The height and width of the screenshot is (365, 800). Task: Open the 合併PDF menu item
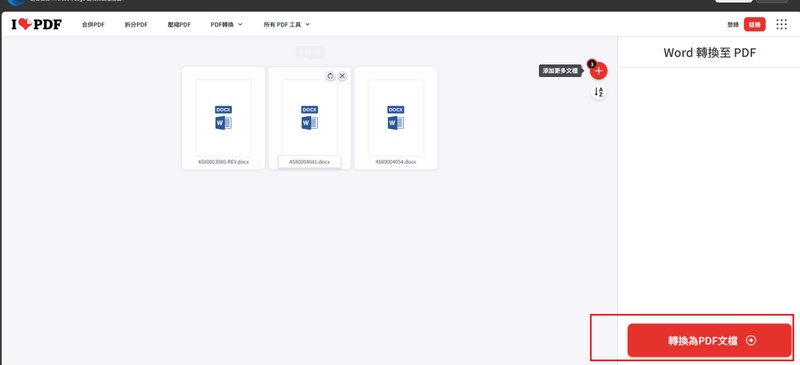point(93,25)
